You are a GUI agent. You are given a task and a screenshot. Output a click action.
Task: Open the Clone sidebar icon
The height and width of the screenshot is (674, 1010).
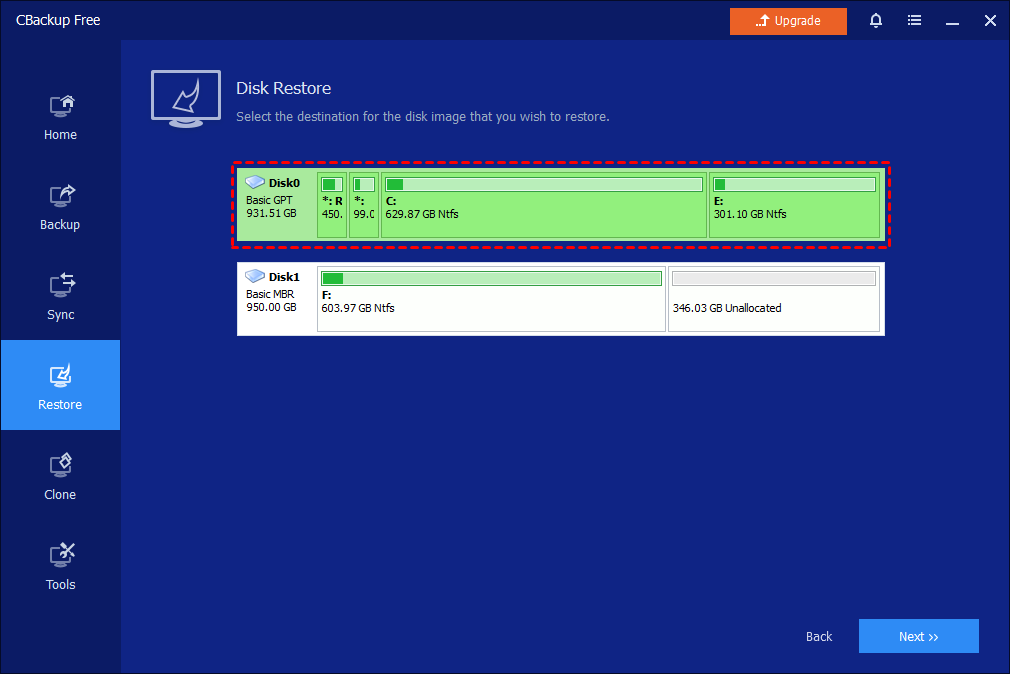tap(60, 466)
